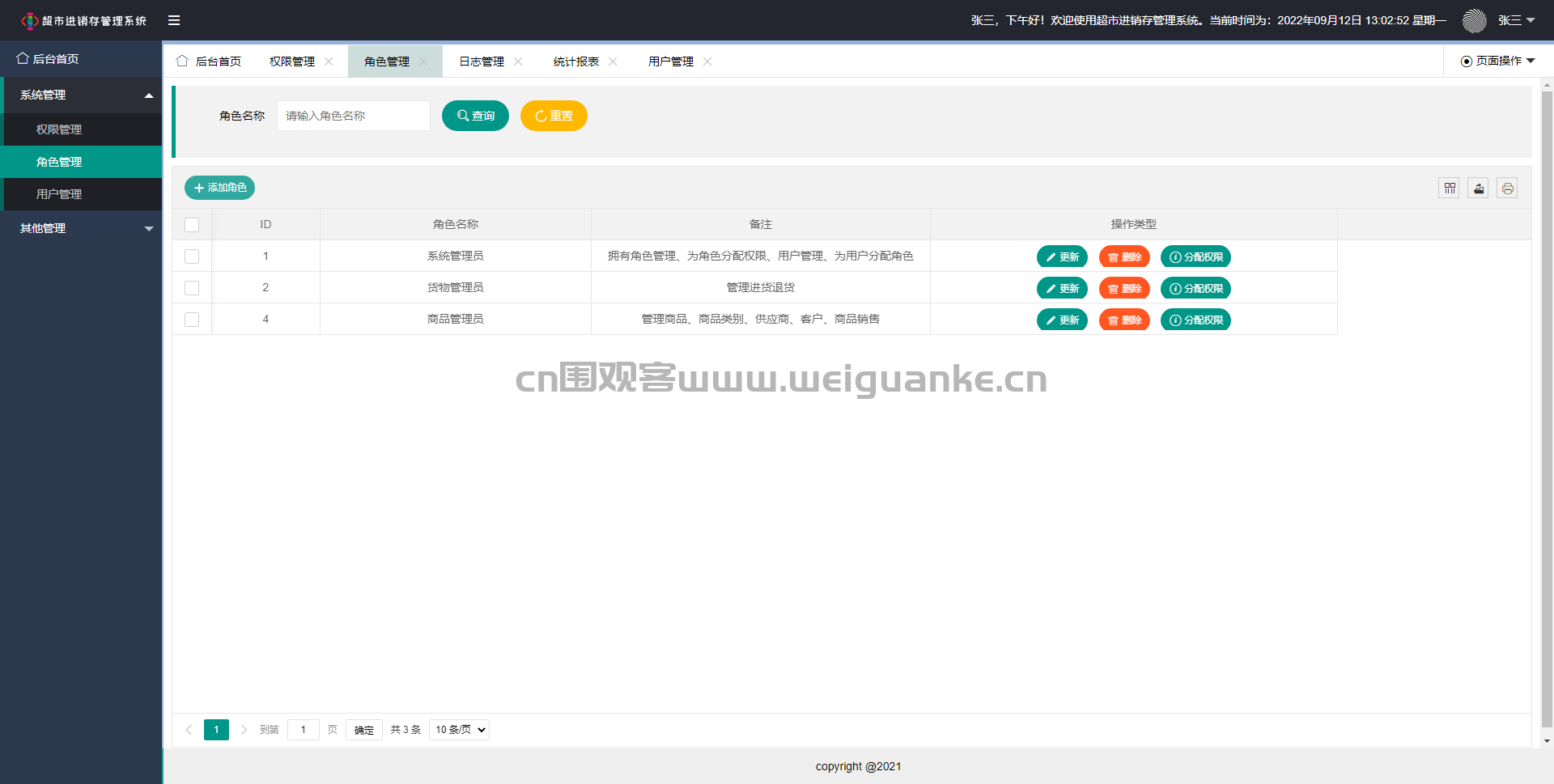The image size is (1554, 784).
Task: Collapse the 系统管理 sidebar group
Action: (x=83, y=95)
